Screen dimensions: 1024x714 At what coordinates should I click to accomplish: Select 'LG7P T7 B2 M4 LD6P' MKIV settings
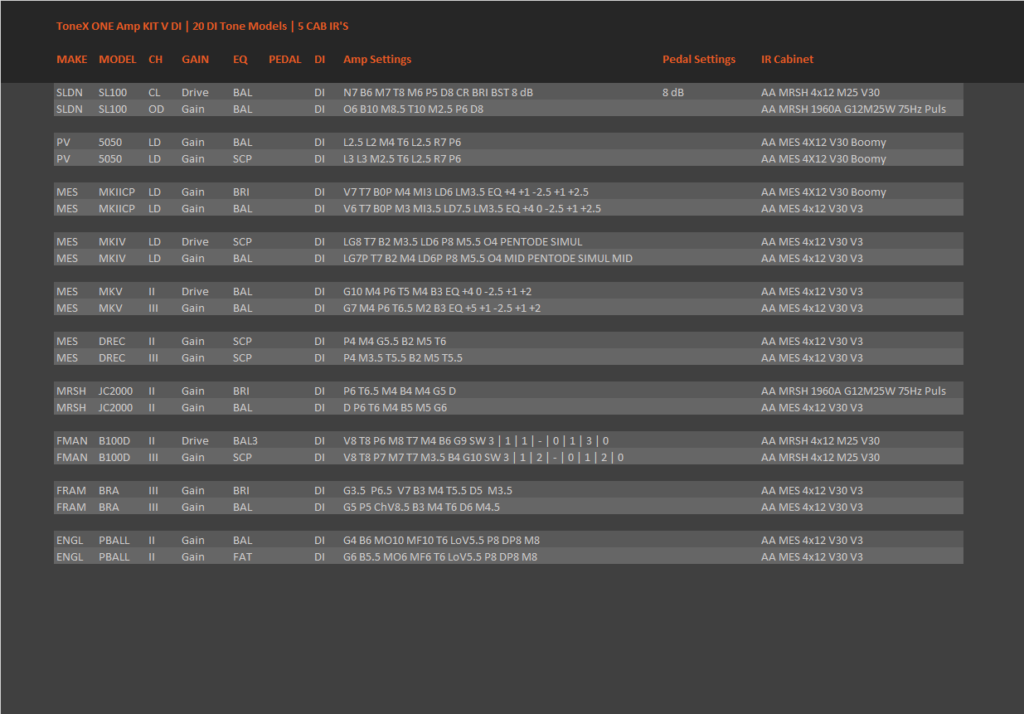[488, 259]
